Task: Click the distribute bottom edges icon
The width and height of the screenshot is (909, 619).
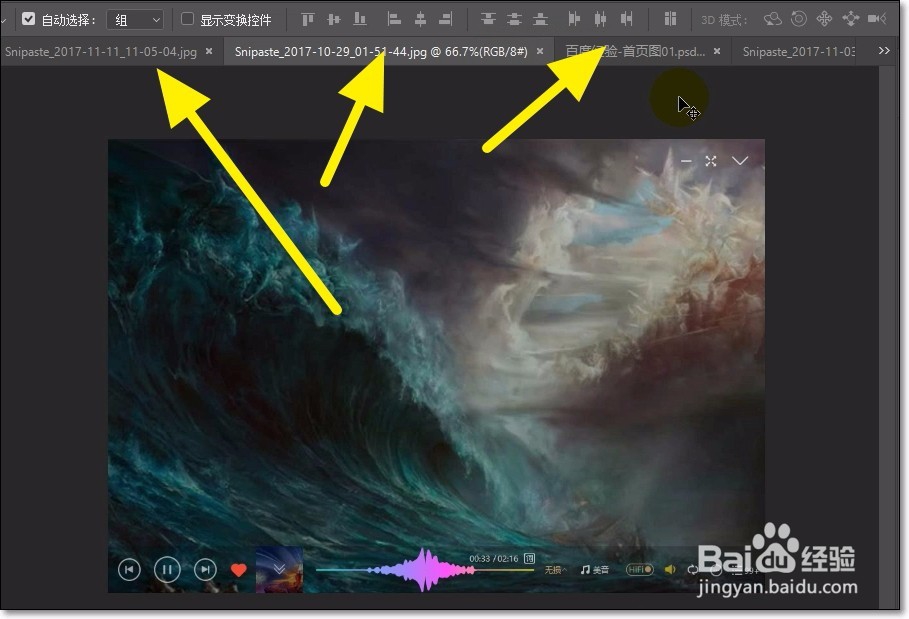Action: tap(540, 20)
